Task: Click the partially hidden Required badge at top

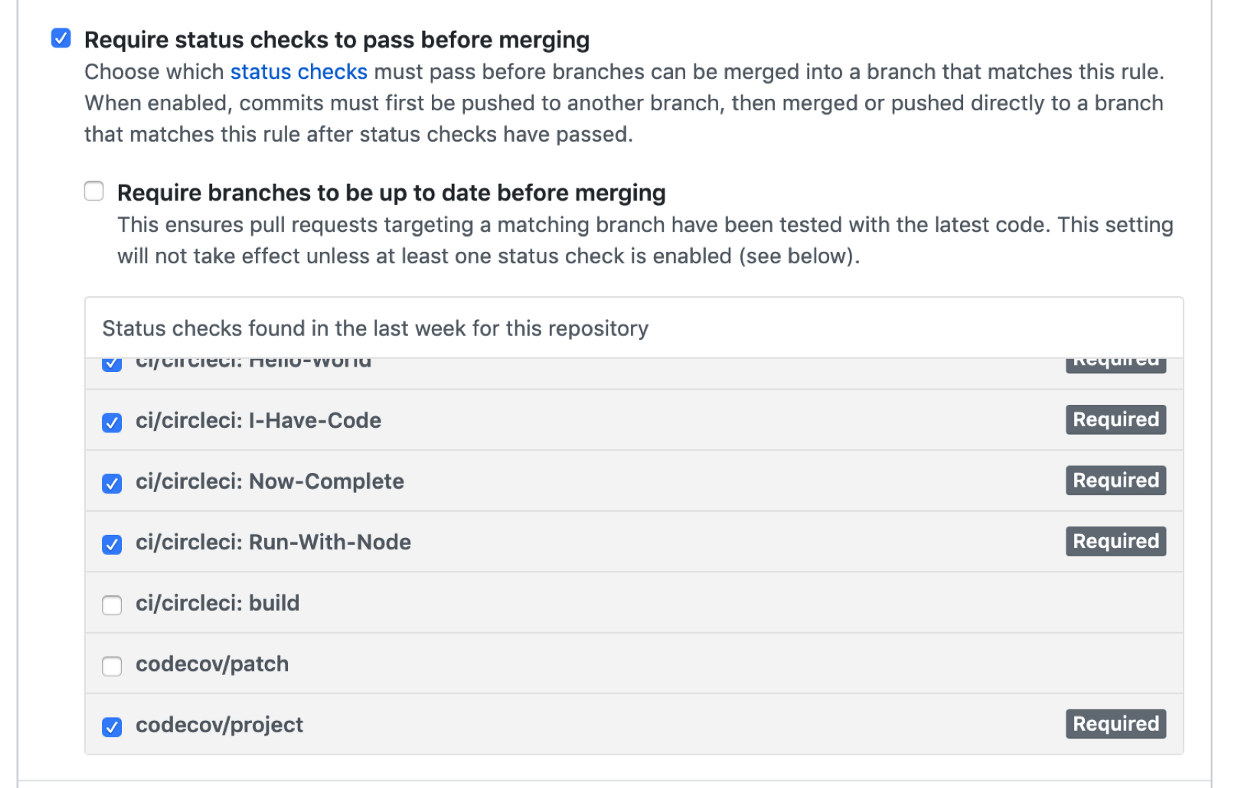Action: 1116,358
